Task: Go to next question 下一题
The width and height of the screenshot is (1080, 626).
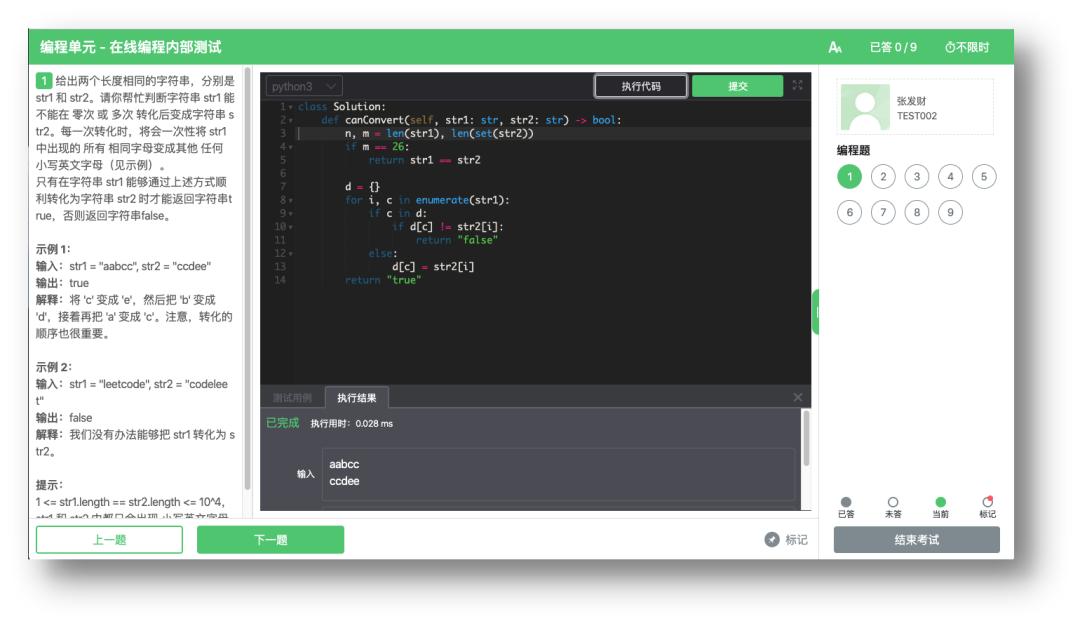Action: pos(271,540)
